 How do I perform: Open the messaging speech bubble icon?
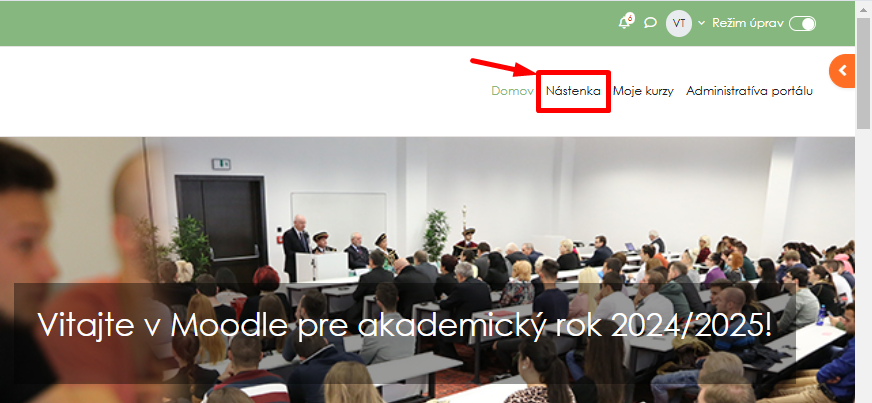650,23
